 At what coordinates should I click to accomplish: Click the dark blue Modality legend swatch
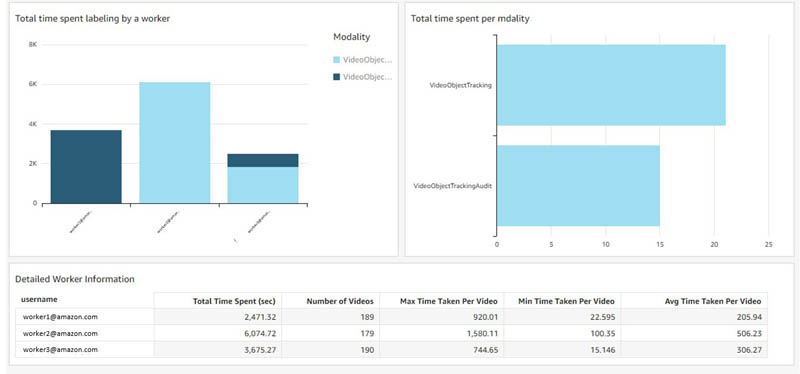(336, 77)
